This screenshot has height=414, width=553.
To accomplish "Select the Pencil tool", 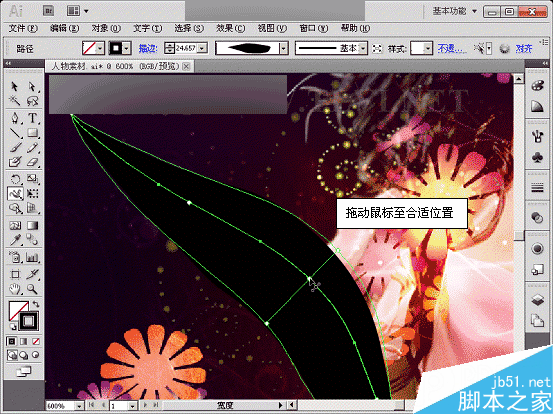I will pos(32,147).
